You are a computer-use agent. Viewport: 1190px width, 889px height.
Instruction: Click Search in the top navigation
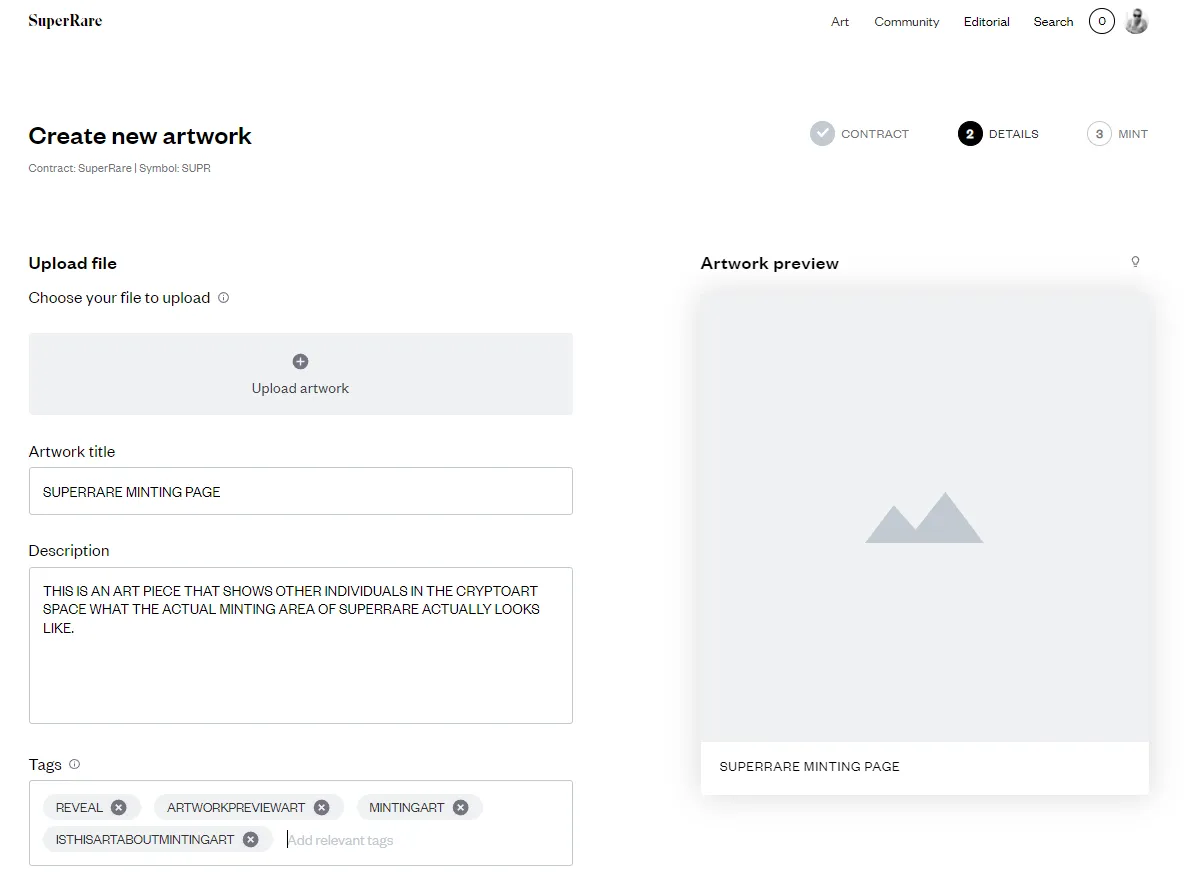point(1053,22)
